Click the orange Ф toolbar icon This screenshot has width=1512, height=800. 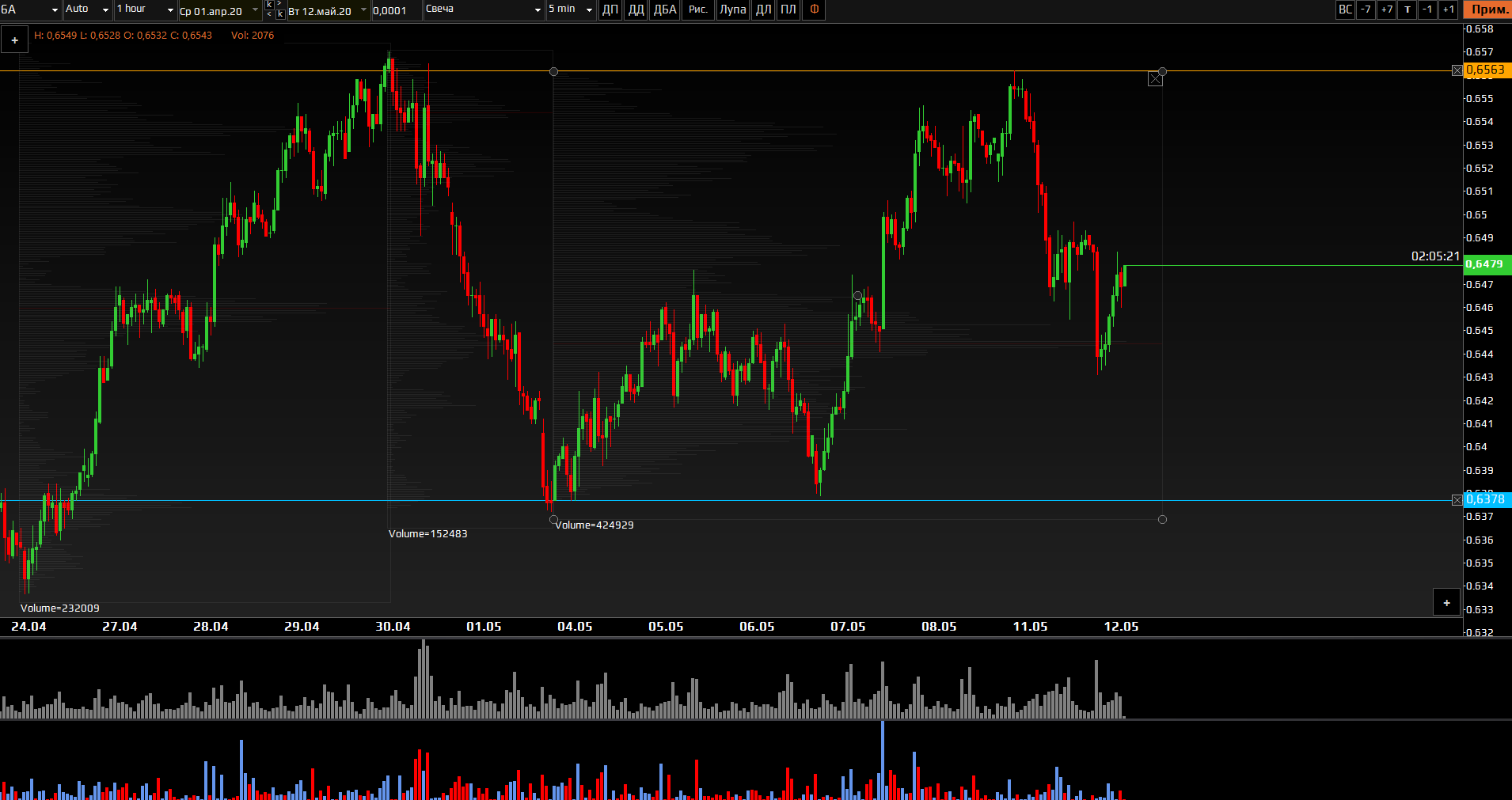tap(814, 9)
